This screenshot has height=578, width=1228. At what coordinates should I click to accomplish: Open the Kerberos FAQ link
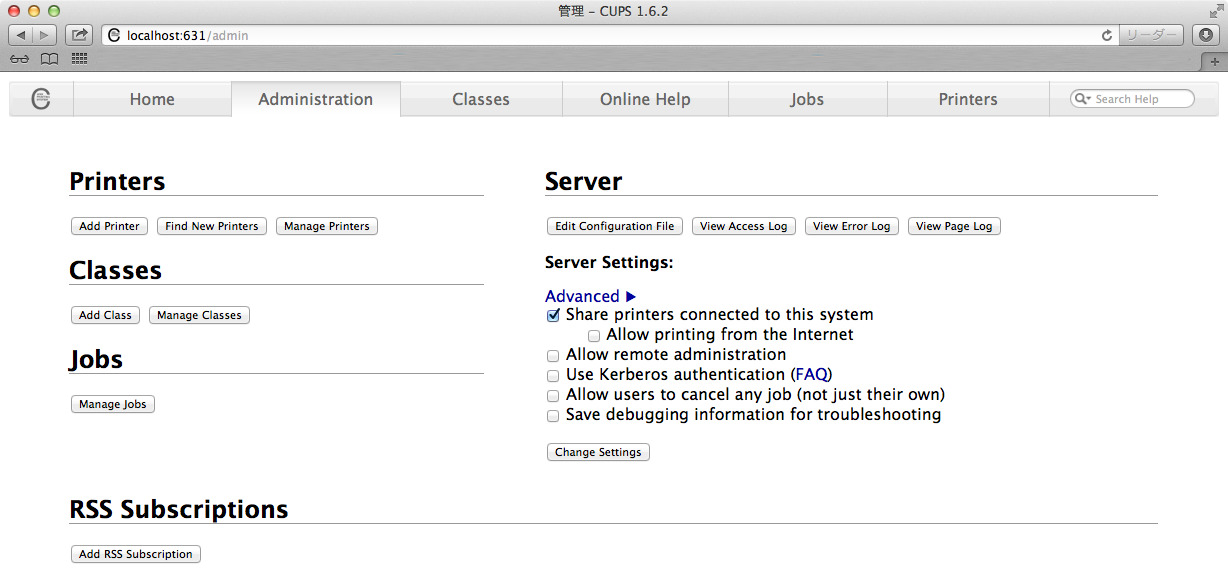click(x=811, y=375)
